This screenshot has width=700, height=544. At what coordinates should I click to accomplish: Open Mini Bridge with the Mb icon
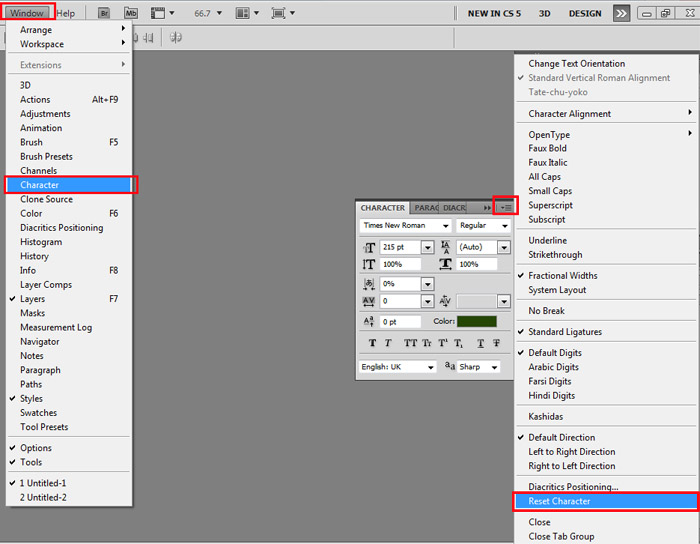pyautogui.click(x=131, y=13)
